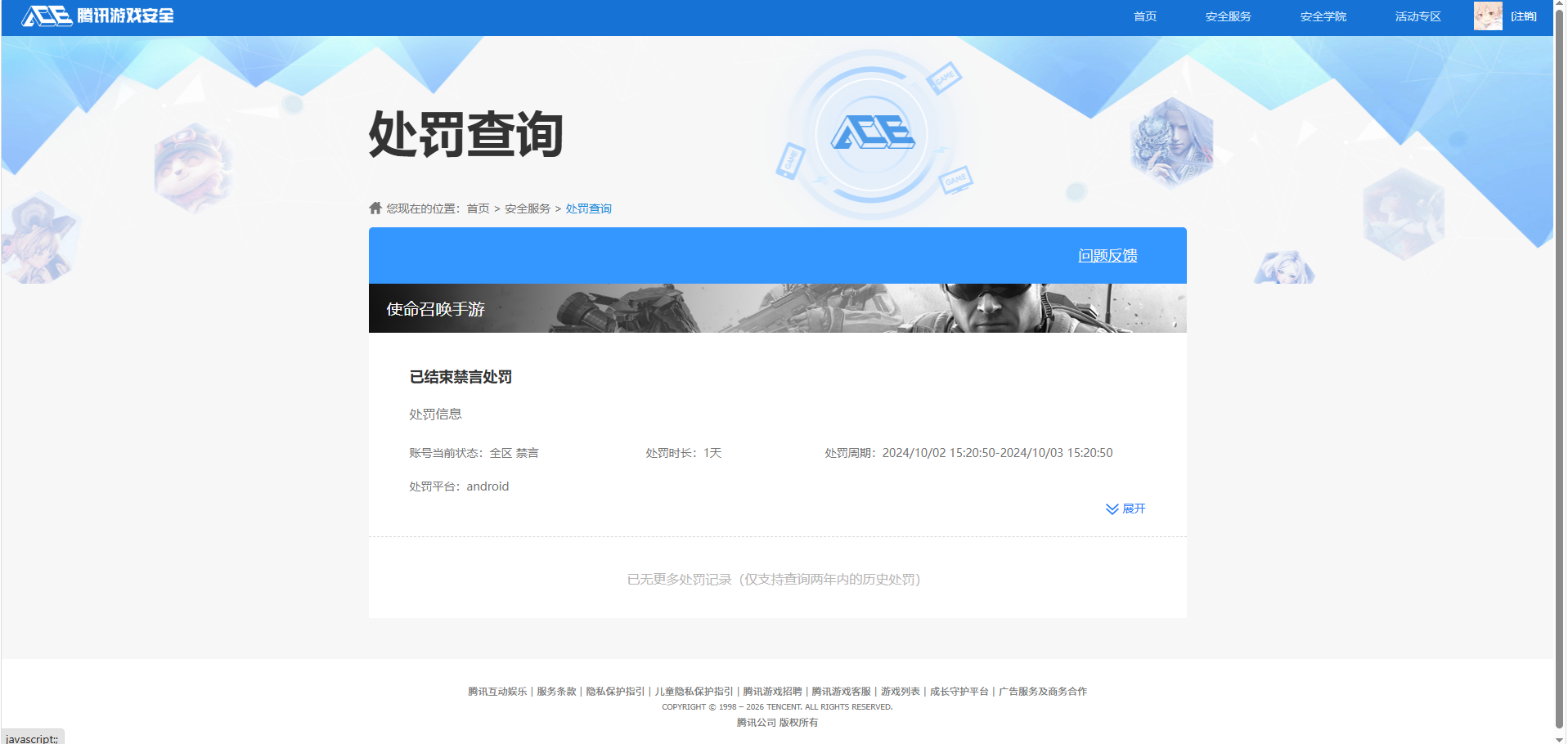Screen dimensions: 1568x744
Task: Open 游戏列表 footer link
Action: coord(900,692)
